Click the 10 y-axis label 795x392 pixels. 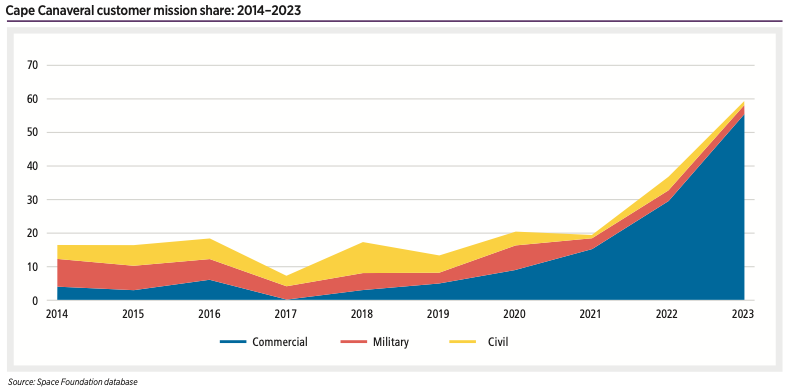tap(33, 267)
